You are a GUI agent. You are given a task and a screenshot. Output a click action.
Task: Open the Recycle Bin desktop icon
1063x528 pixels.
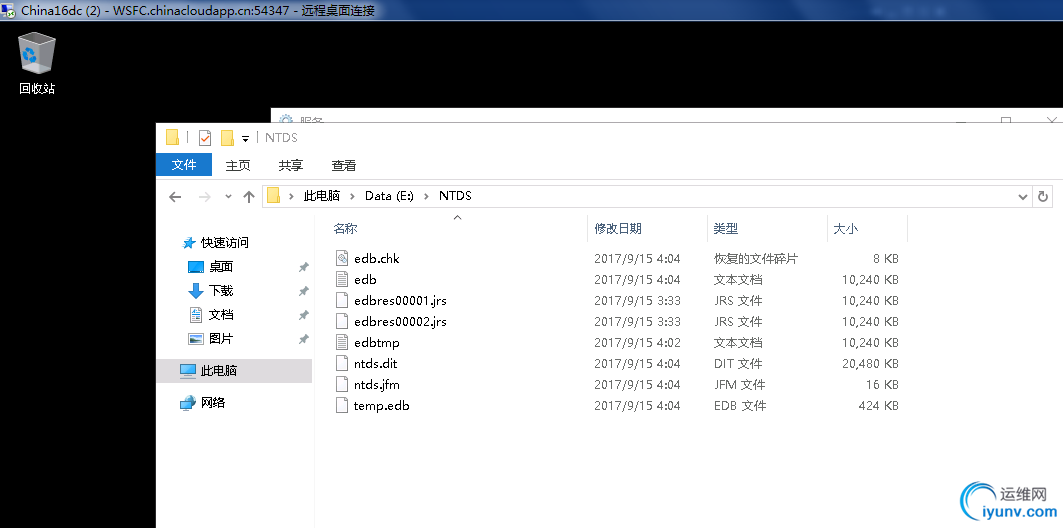pyautogui.click(x=37, y=62)
